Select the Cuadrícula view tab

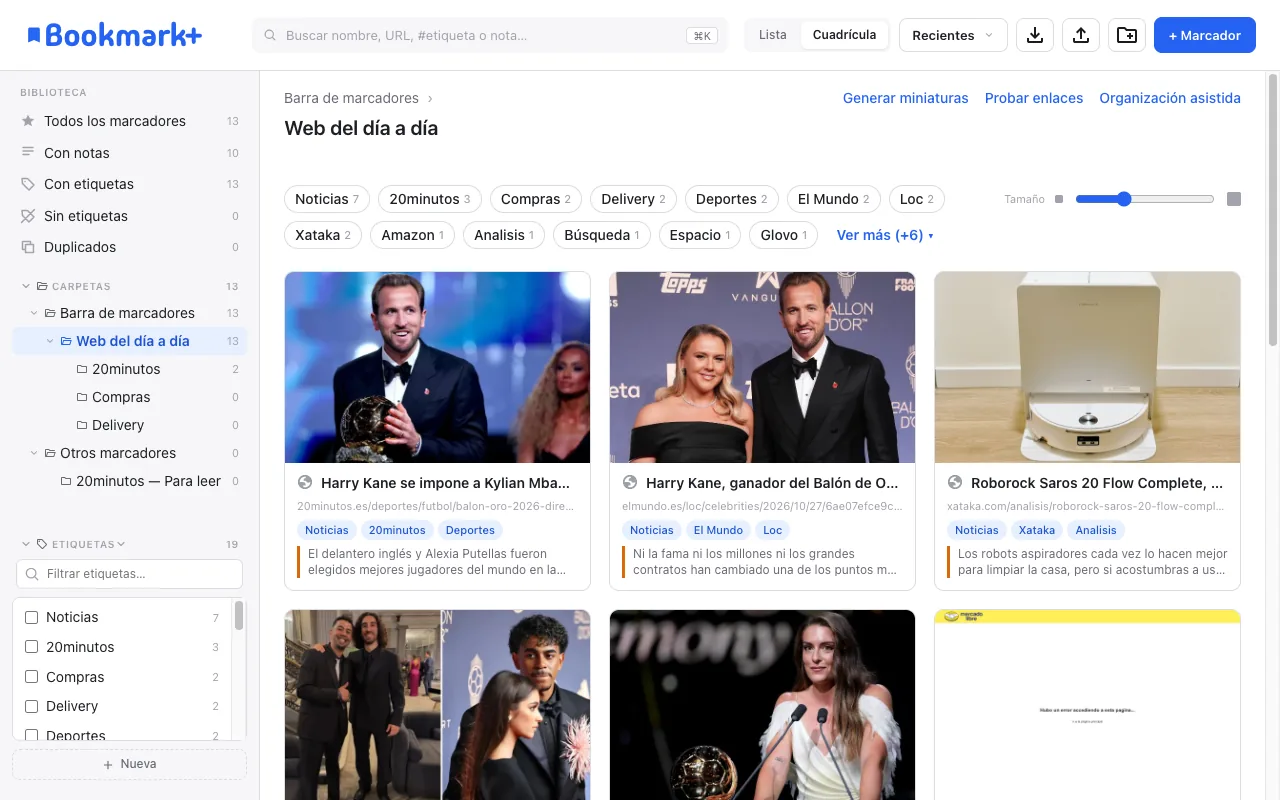click(x=844, y=35)
